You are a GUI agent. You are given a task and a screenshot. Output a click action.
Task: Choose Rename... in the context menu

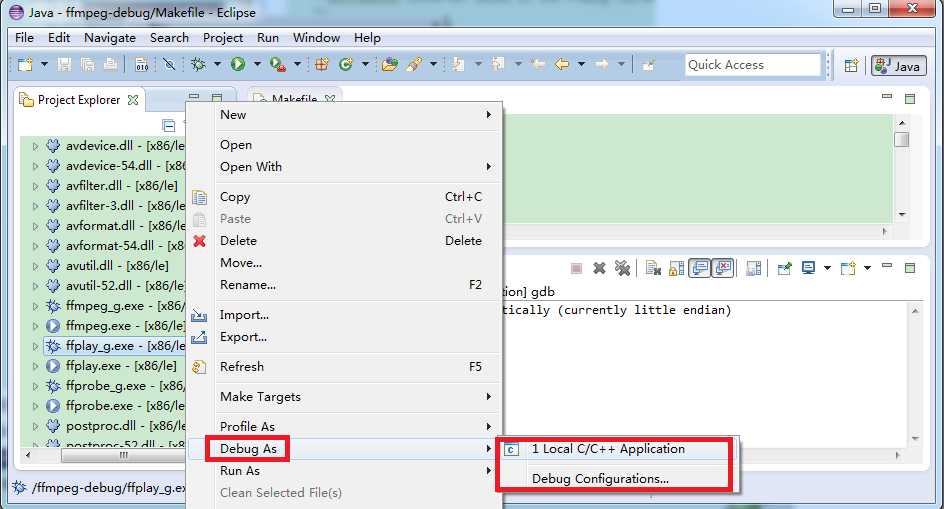[344, 285]
